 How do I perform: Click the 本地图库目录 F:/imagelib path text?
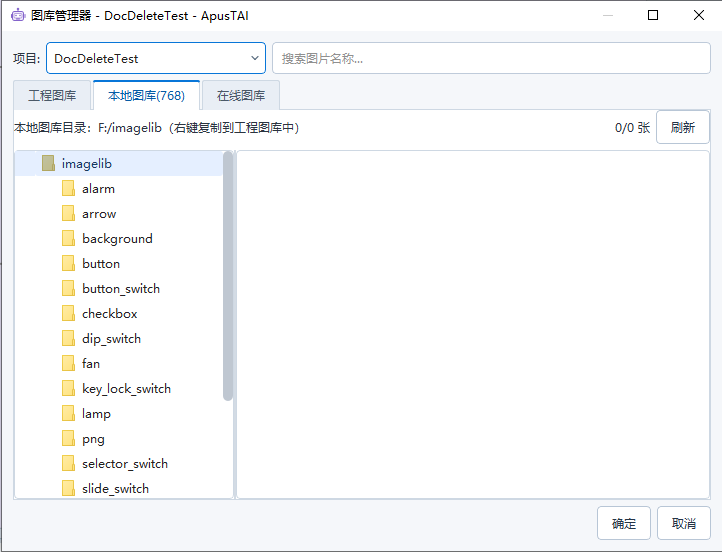157,128
